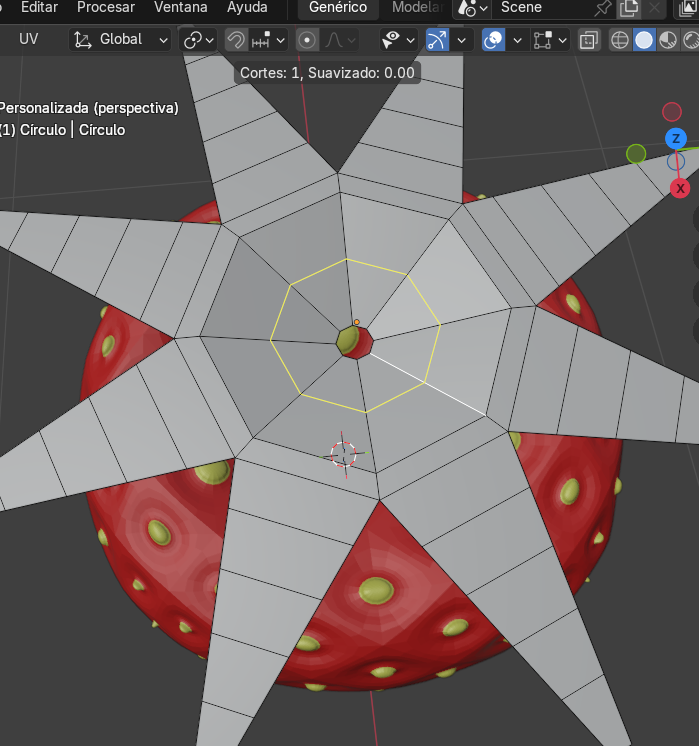
Task: Open the Ventana menu
Action: [181, 7]
